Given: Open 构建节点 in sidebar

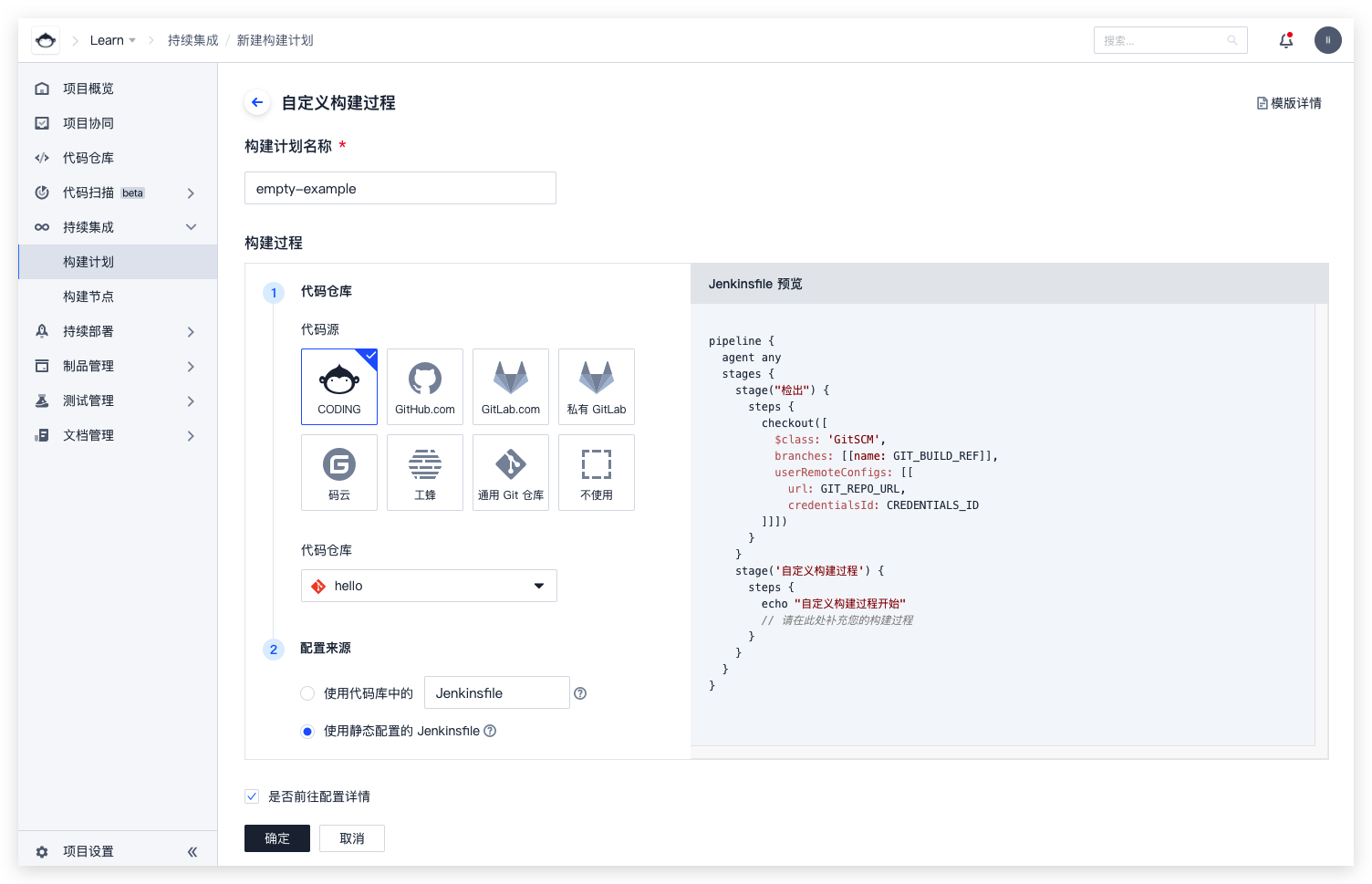Looking at the screenshot, I should click(88, 296).
